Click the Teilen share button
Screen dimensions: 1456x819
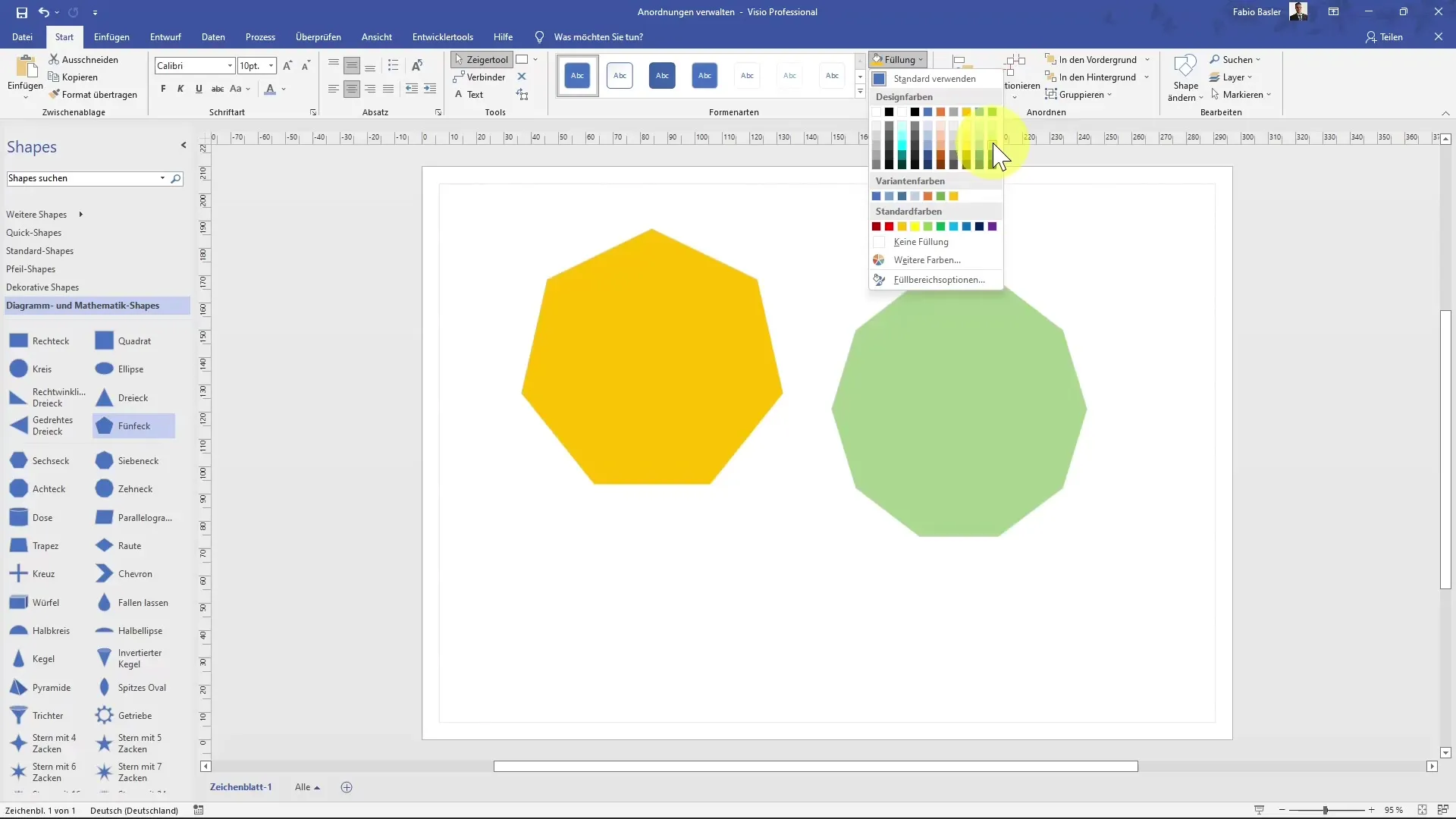tap(1384, 36)
